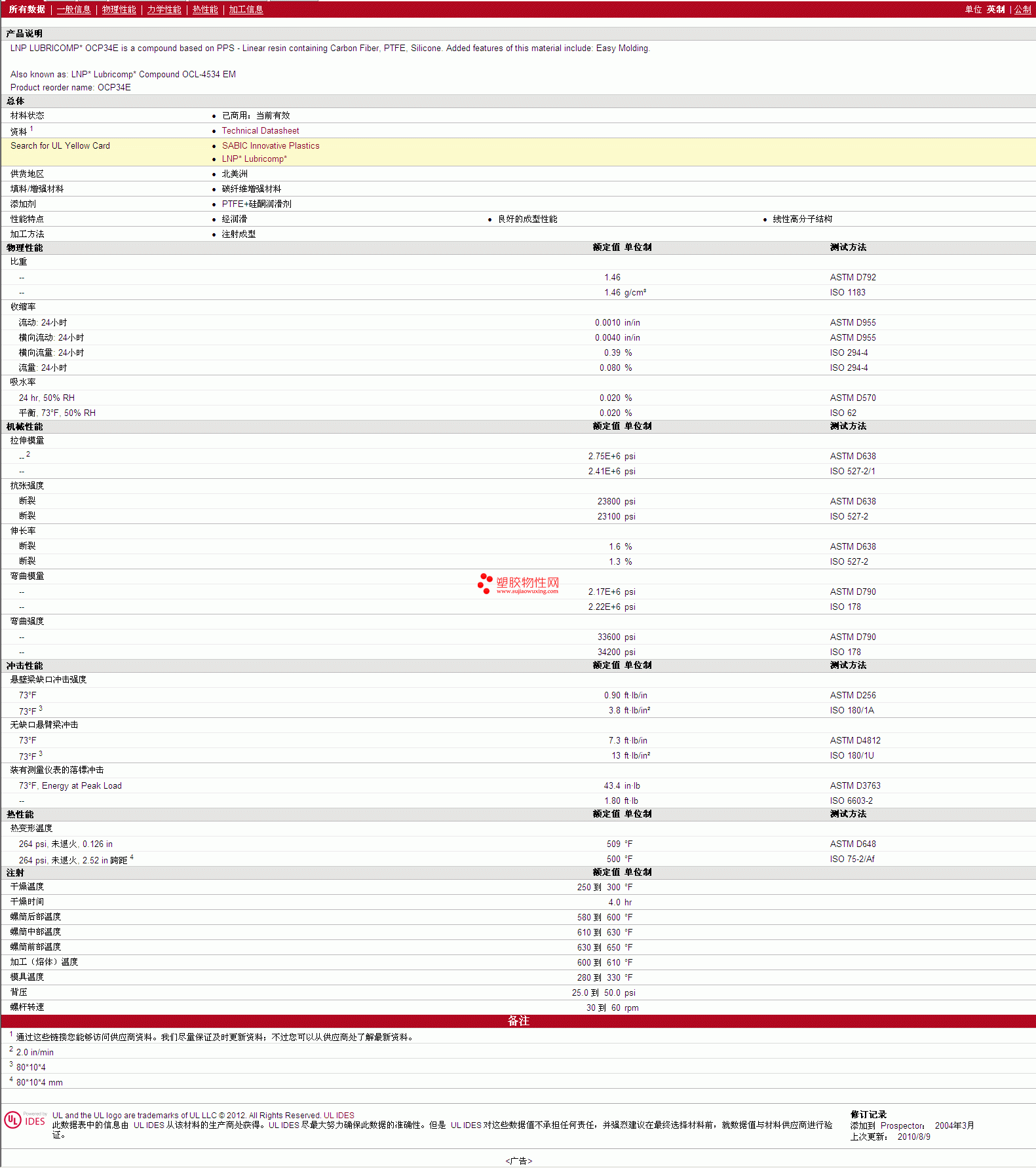Select the 模具温度 row label
The height and width of the screenshot is (1168, 1036).
tap(27, 977)
